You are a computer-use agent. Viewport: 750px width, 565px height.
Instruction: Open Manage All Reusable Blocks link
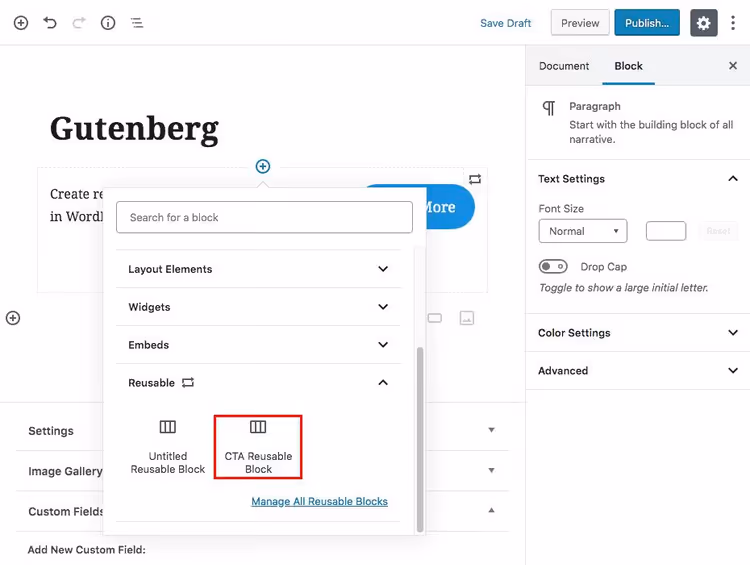coord(320,501)
